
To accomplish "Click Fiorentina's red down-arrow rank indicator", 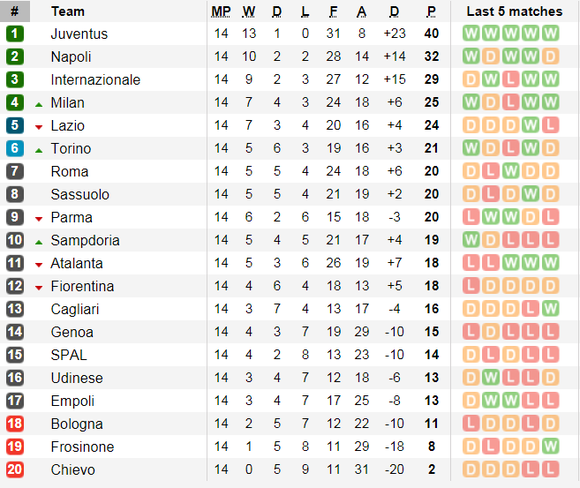I will [39, 288].
